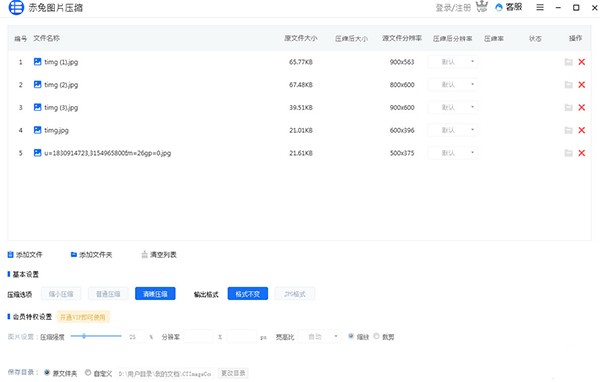Open output folder for timg (1).jpg

[x=569, y=62]
